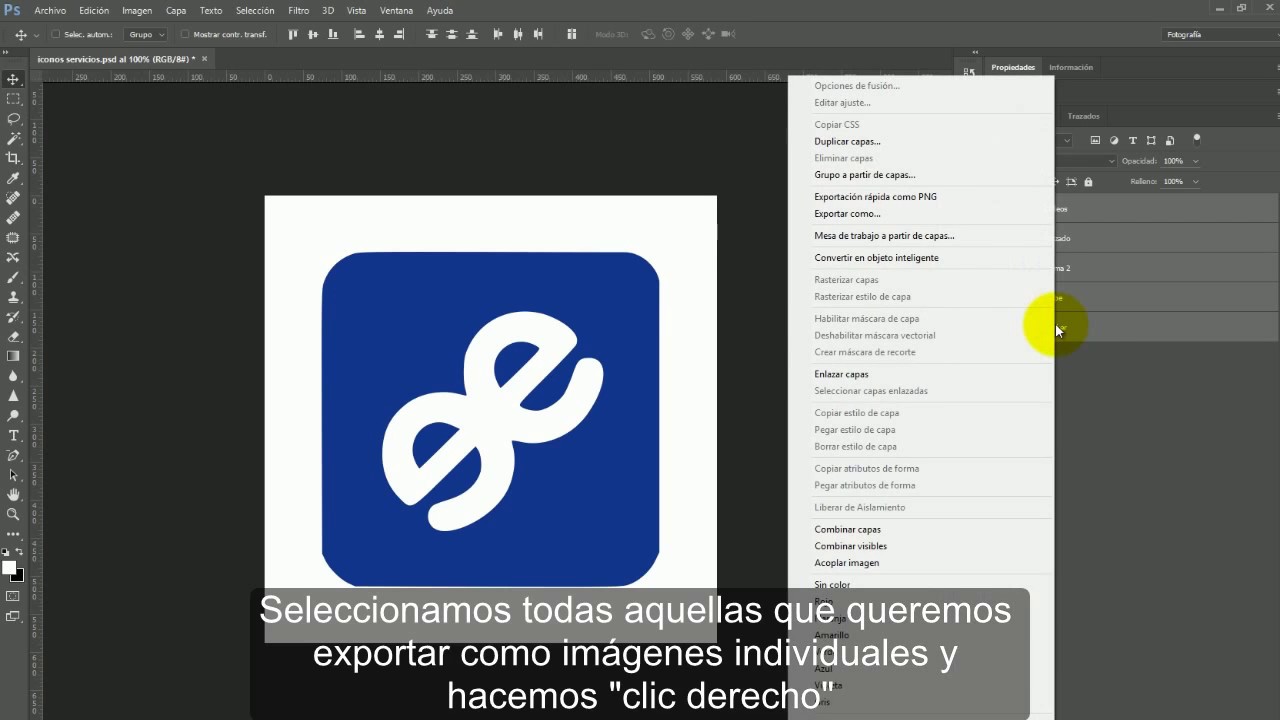Enable Mostrar contr. transf. checkbox
The width and height of the screenshot is (1280, 720).
(185, 35)
